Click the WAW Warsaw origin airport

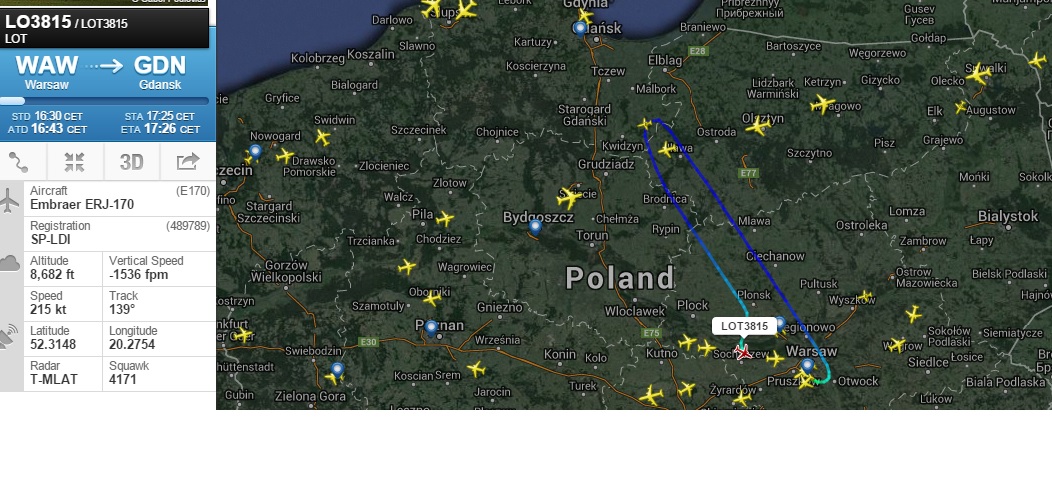coord(47,73)
